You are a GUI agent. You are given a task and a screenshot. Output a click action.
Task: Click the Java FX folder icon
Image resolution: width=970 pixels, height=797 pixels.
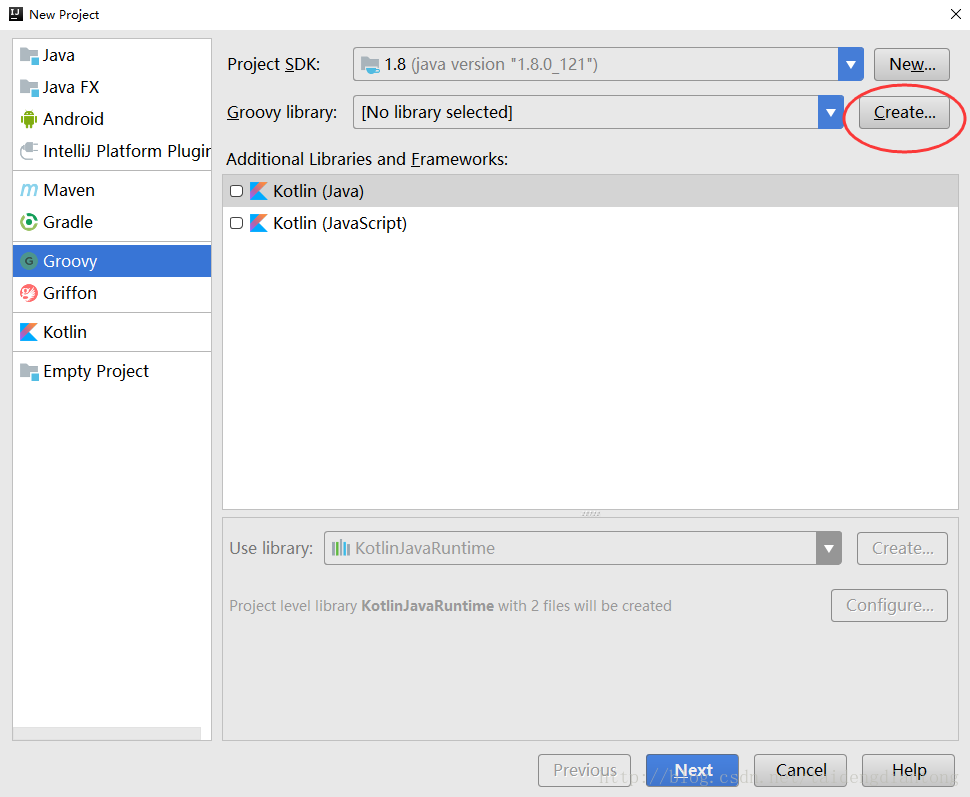click(28, 87)
